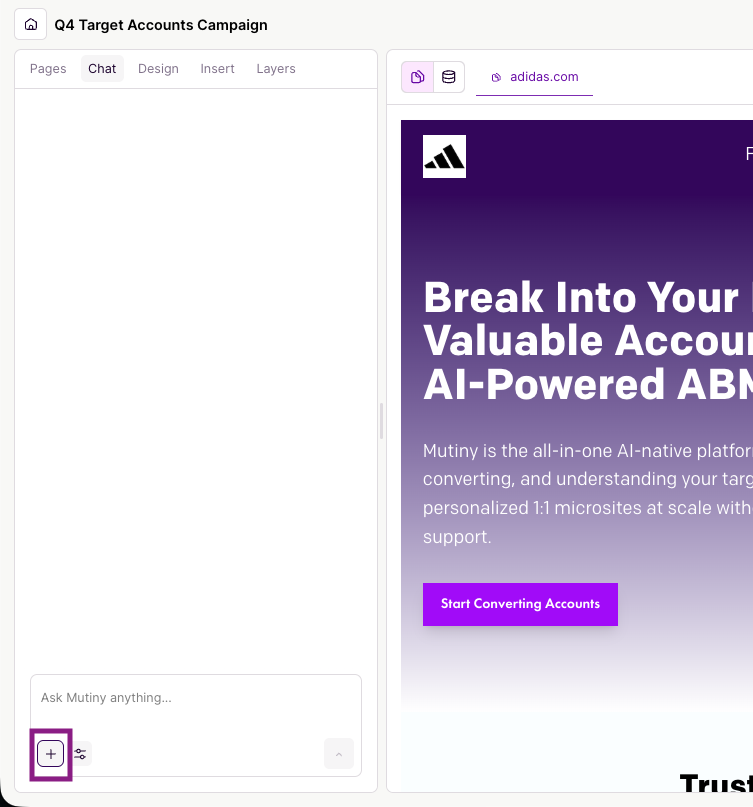Open the Layers tab
753x807 pixels.
pyautogui.click(x=276, y=69)
